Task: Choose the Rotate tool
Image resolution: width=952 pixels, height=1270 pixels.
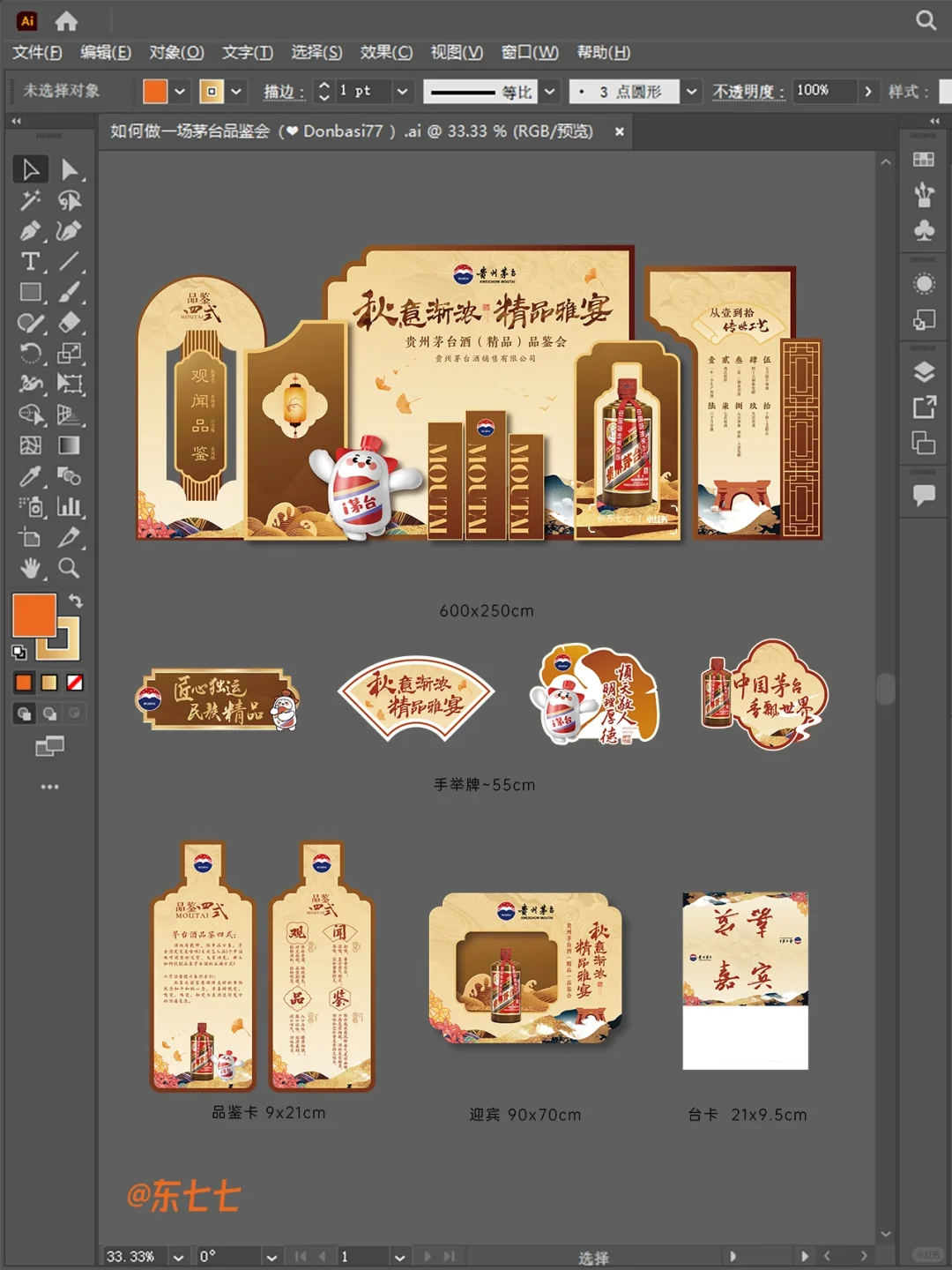Action: click(x=30, y=354)
